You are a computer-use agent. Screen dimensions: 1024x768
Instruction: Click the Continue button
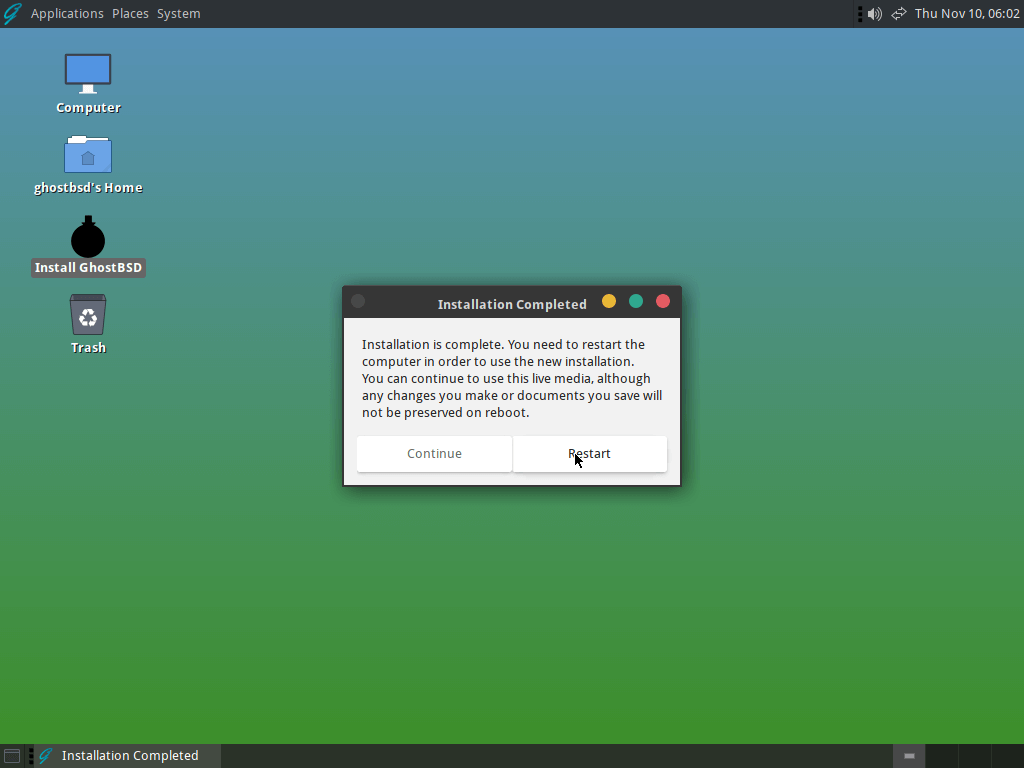coord(434,453)
